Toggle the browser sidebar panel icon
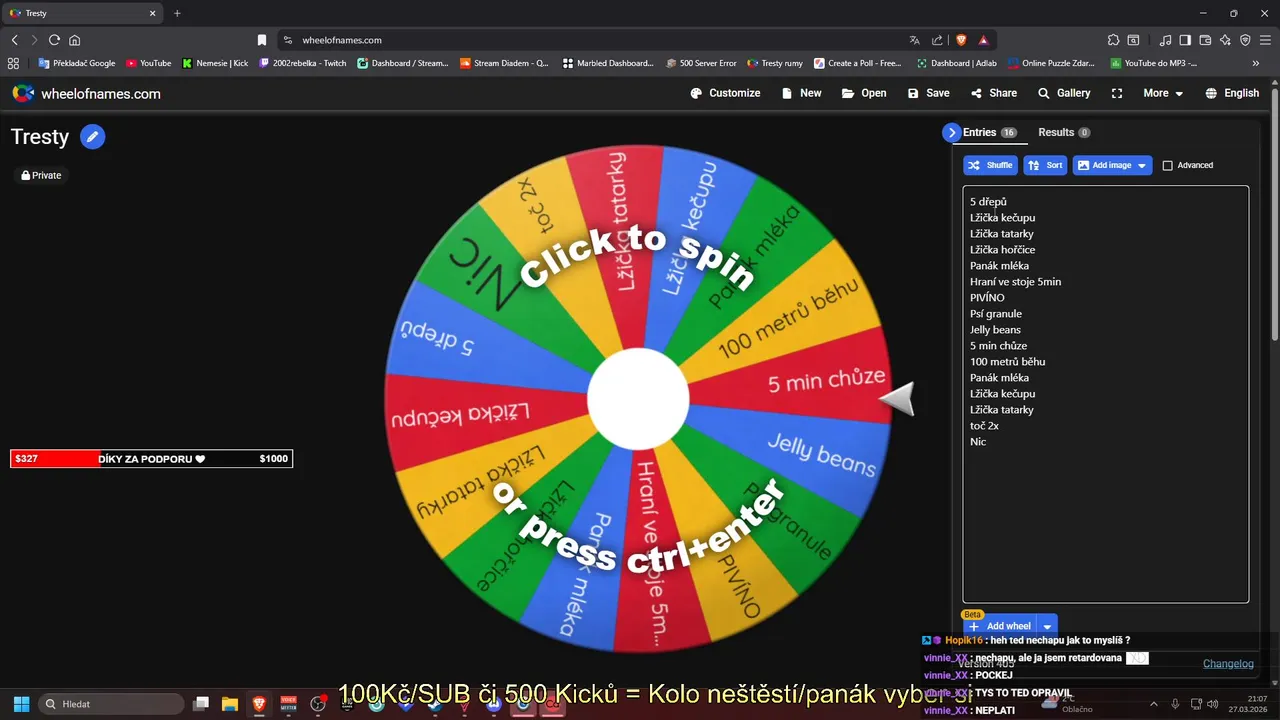Screen dimensions: 1280x720 pos(1185,40)
